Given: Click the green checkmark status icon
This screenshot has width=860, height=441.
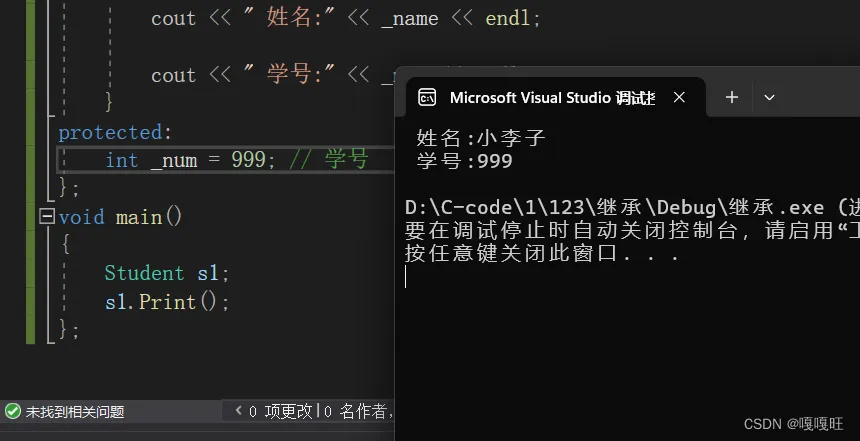Looking at the screenshot, I should (x=13, y=411).
